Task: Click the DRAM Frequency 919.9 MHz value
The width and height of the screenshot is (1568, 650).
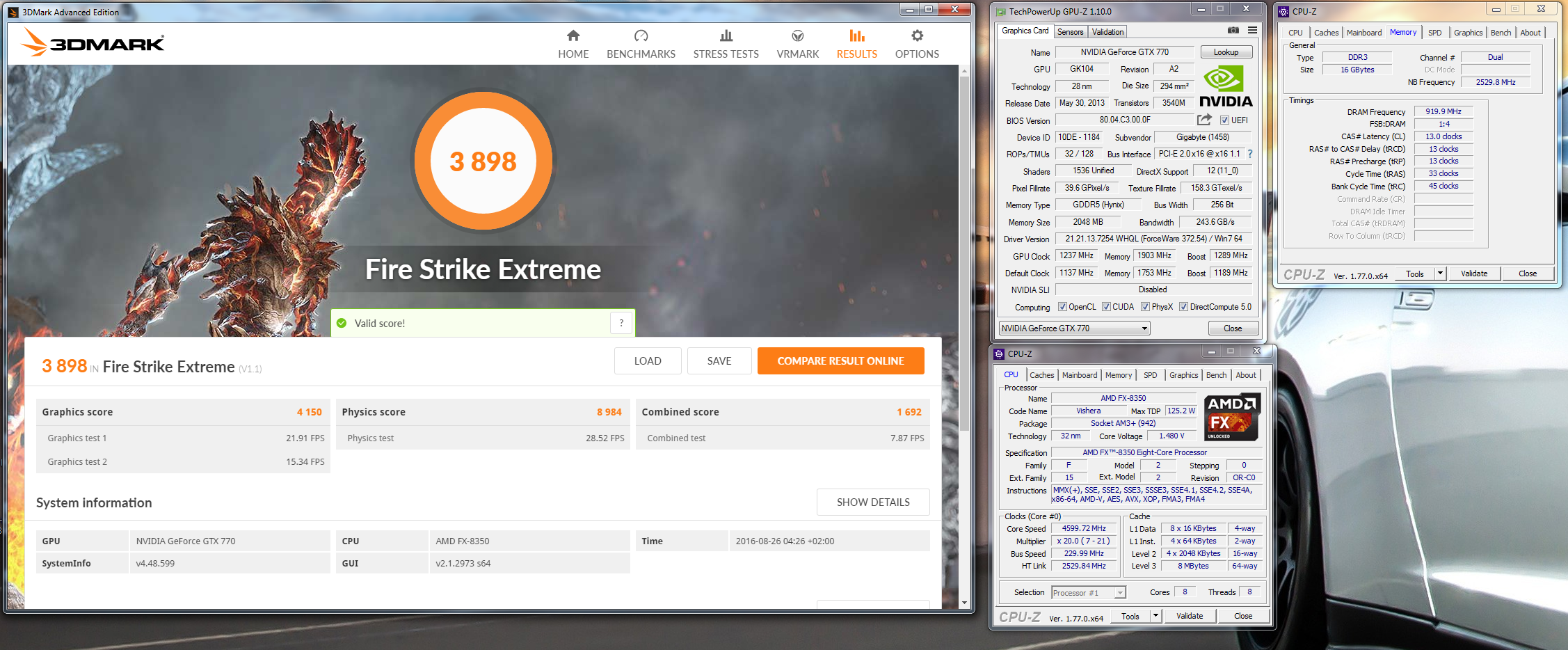Action: click(x=1443, y=111)
